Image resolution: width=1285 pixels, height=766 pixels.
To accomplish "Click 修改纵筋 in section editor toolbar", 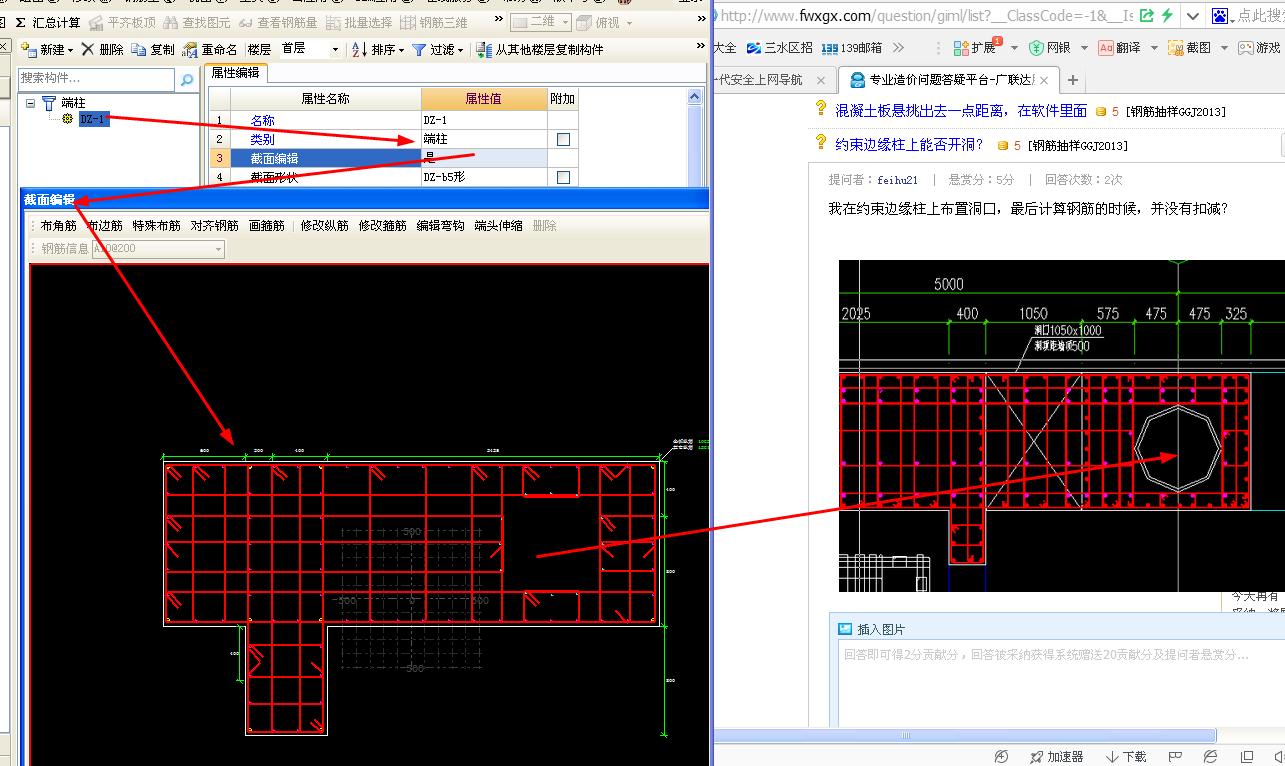I will coord(325,226).
